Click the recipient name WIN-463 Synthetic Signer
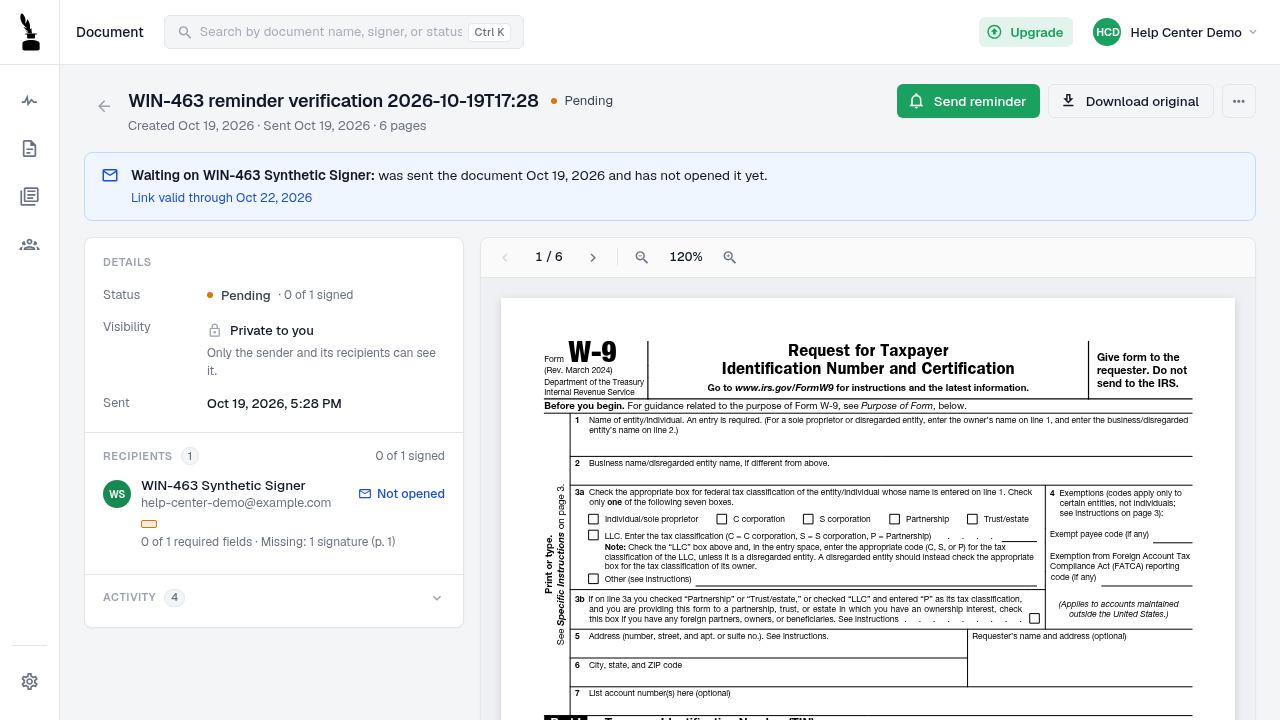The image size is (1280, 720). tap(223, 485)
